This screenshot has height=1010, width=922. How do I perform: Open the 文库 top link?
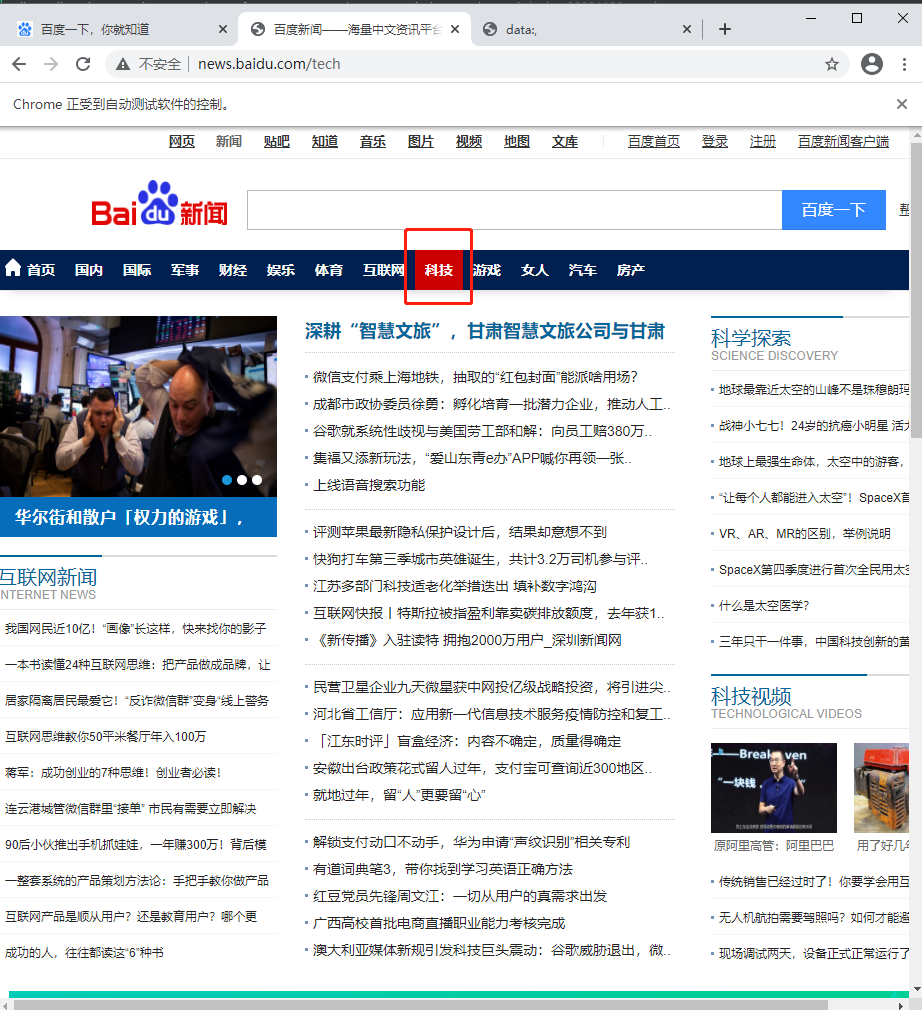point(565,141)
